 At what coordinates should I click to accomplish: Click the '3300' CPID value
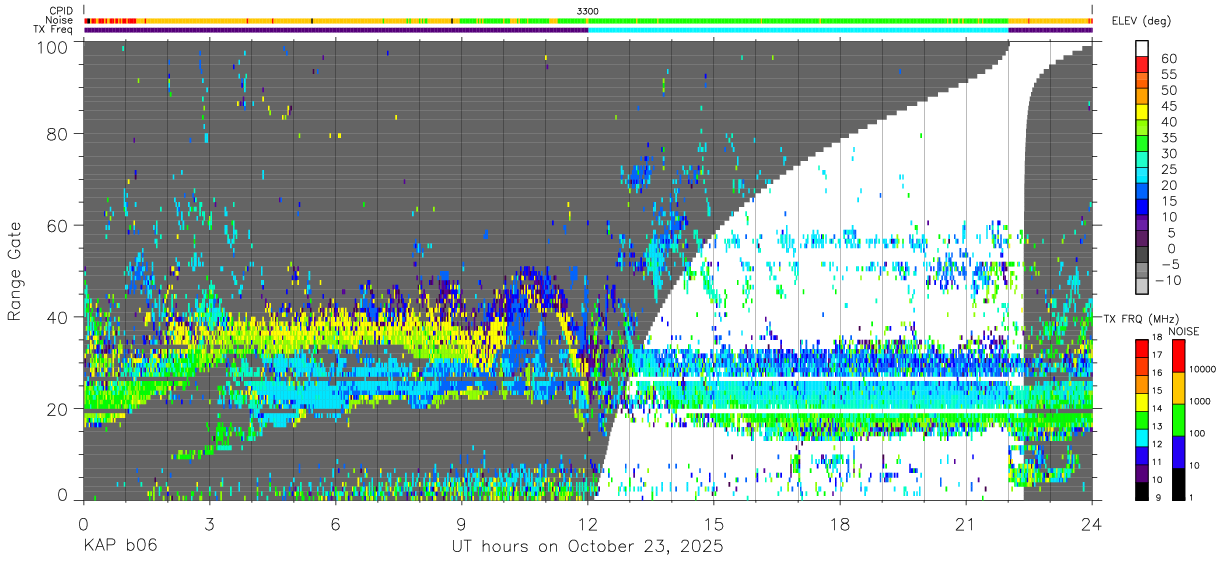point(588,11)
